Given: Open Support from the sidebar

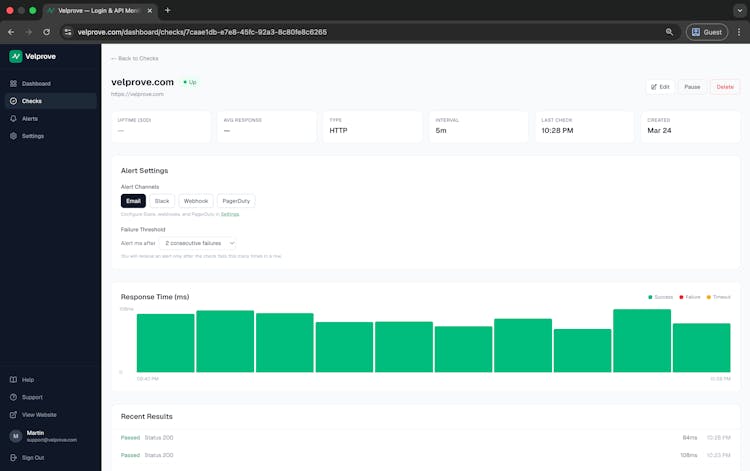Looking at the screenshot, I should [13, 397].
